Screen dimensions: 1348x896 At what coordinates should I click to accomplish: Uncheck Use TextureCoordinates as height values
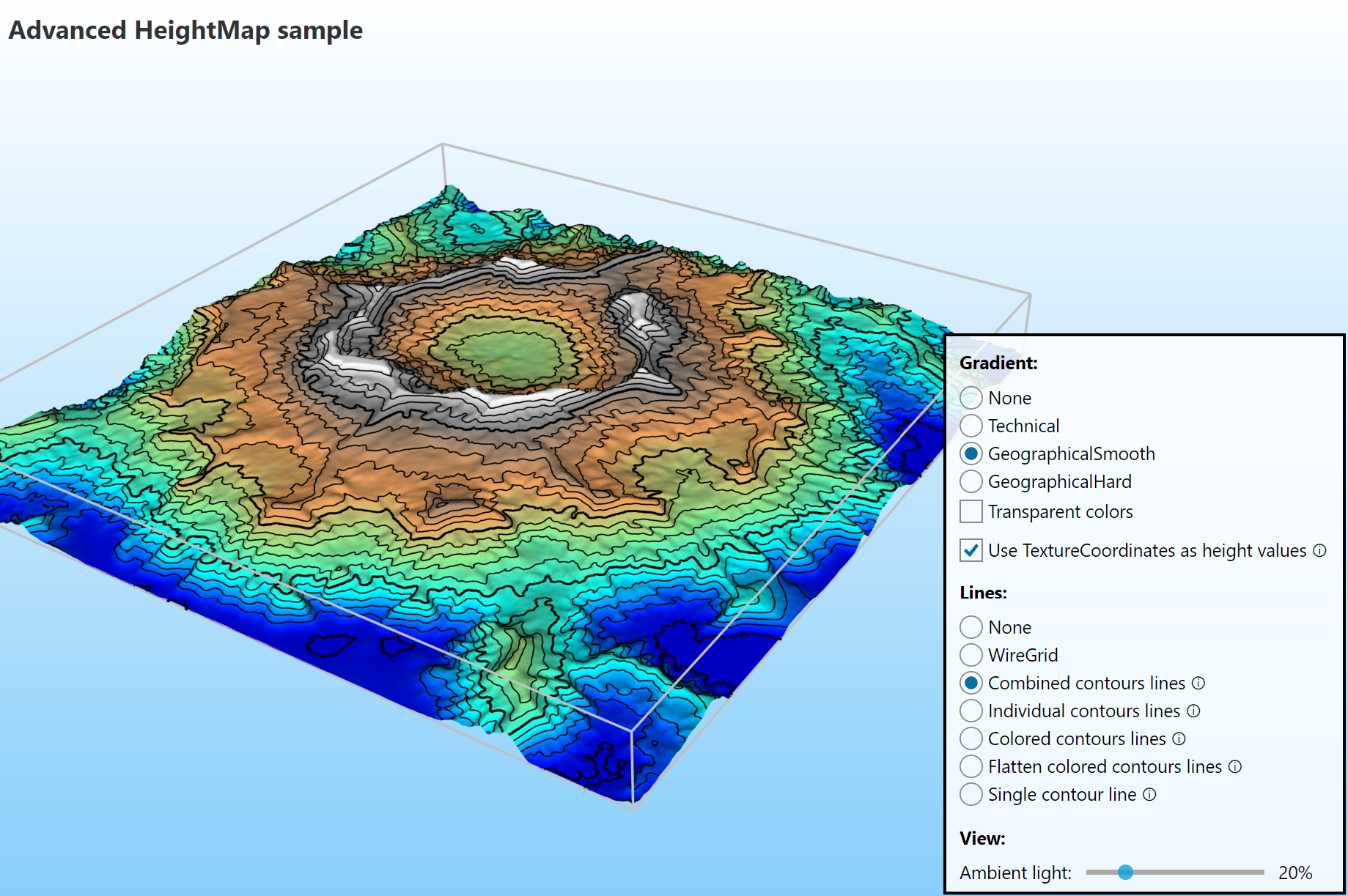971,550
